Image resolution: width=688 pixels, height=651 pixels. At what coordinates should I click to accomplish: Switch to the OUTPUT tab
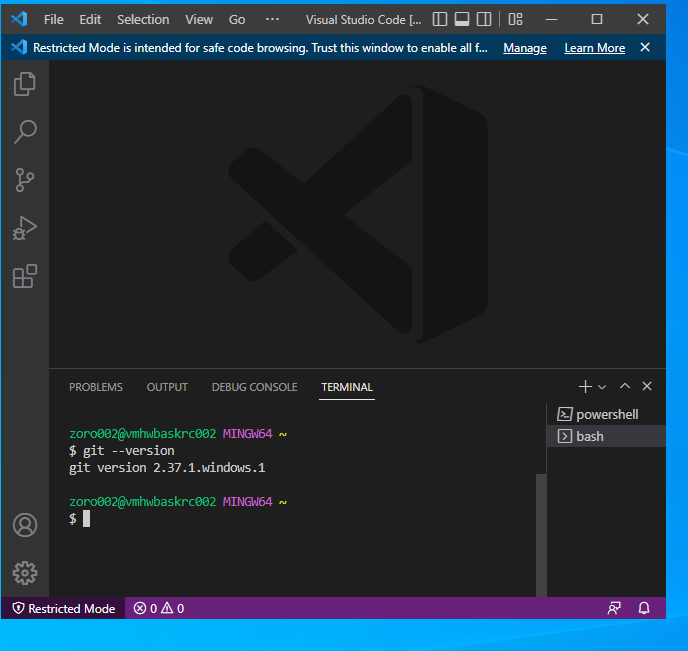pos(167,387)
